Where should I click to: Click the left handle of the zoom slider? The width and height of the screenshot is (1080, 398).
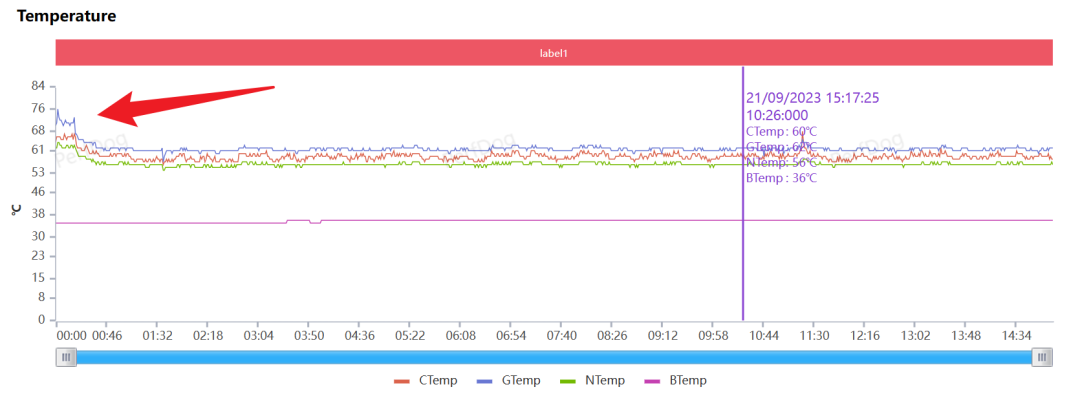(x=66, y=357)
